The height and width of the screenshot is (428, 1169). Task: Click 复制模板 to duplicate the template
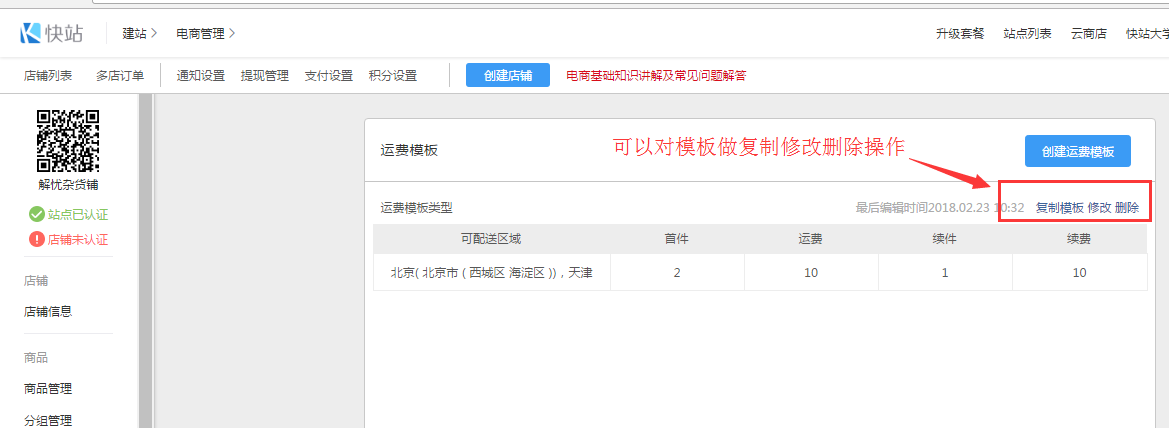1059,208
